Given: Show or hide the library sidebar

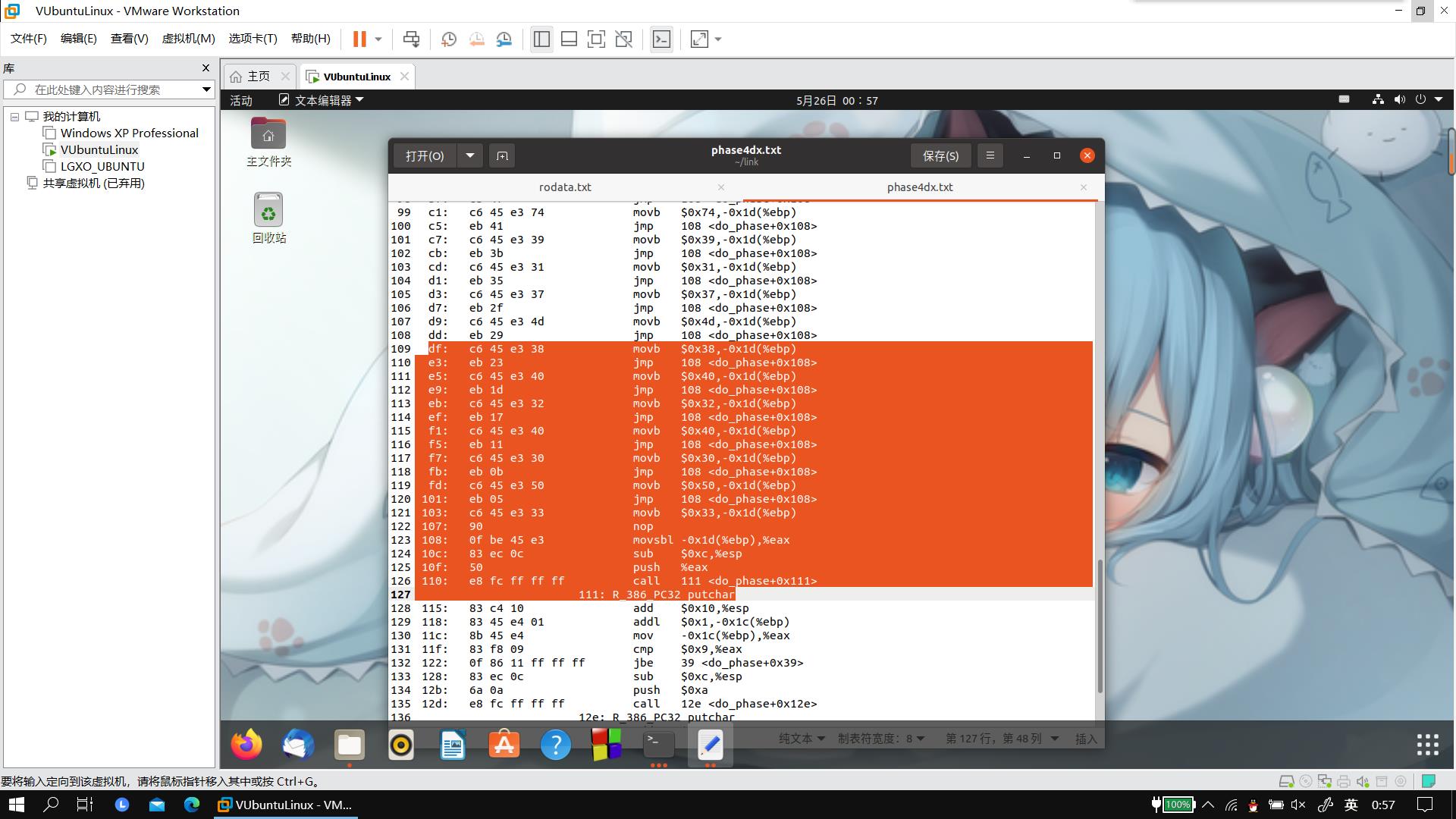Looking at the screenshot, I should [541, 39].
